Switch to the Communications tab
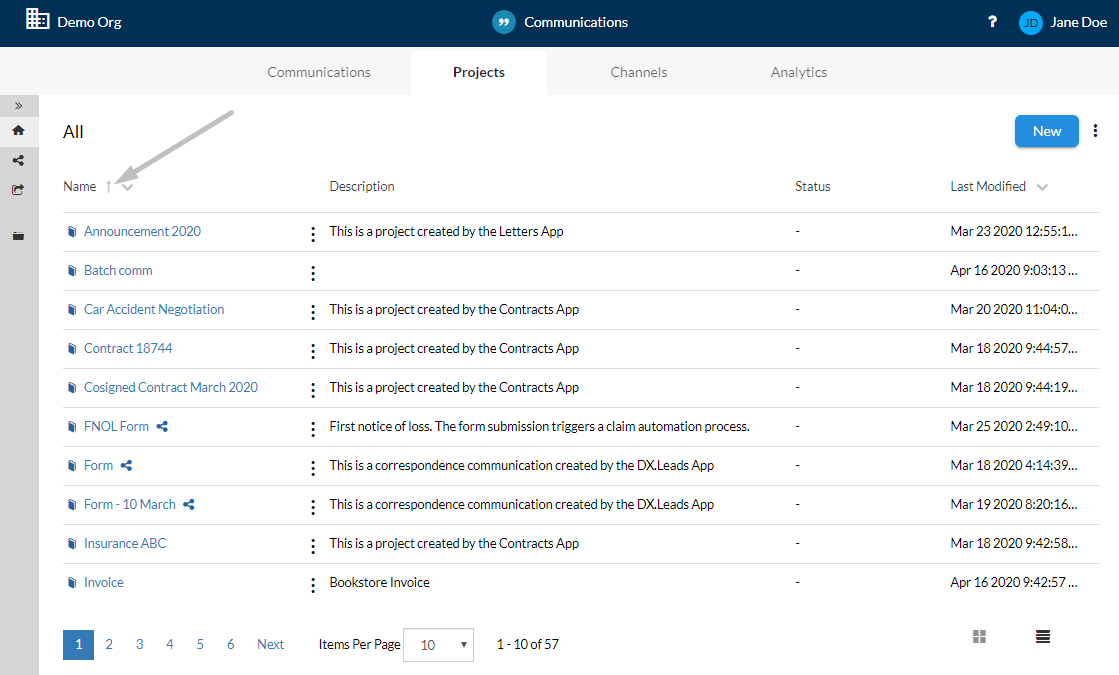Image resolution: width=1119 pixels, height=675 pixels. (x=319, y=72)
